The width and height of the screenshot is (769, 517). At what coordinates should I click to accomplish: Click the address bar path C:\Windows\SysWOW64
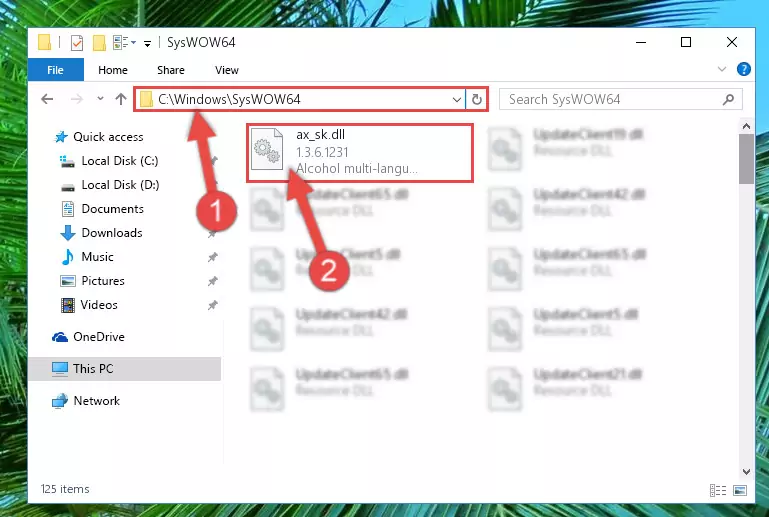[x=229, y=100]
